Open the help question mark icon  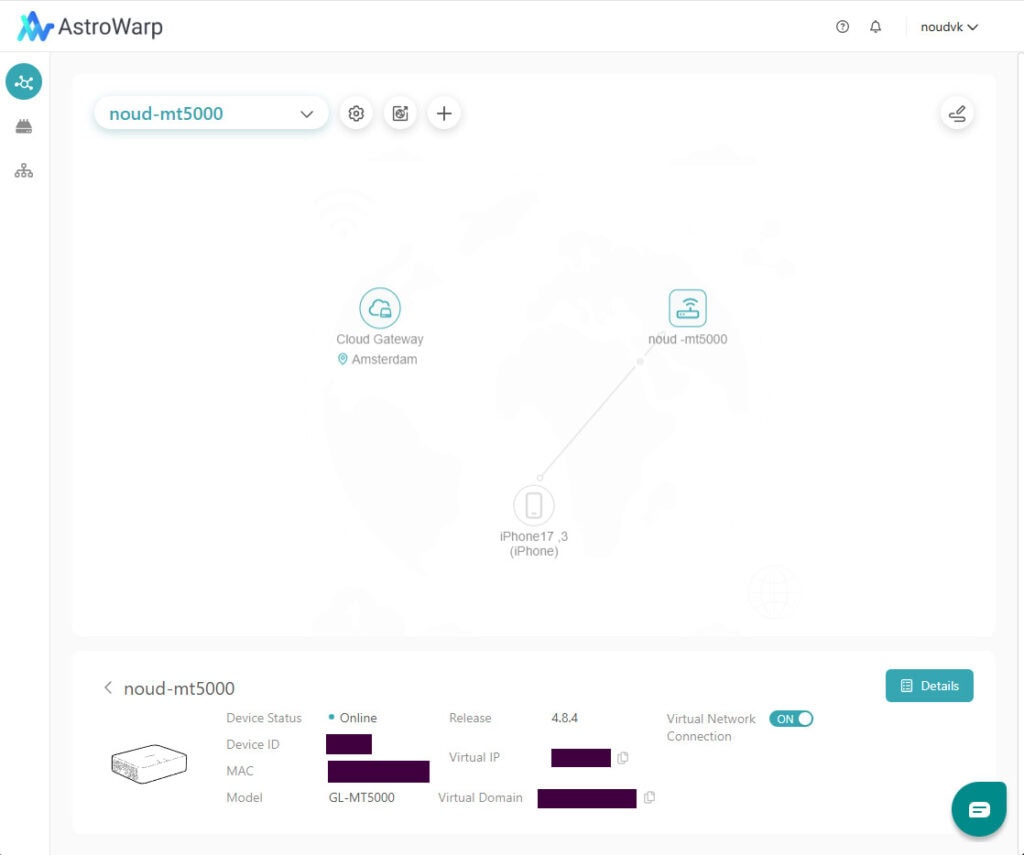(x=842, y=27)
